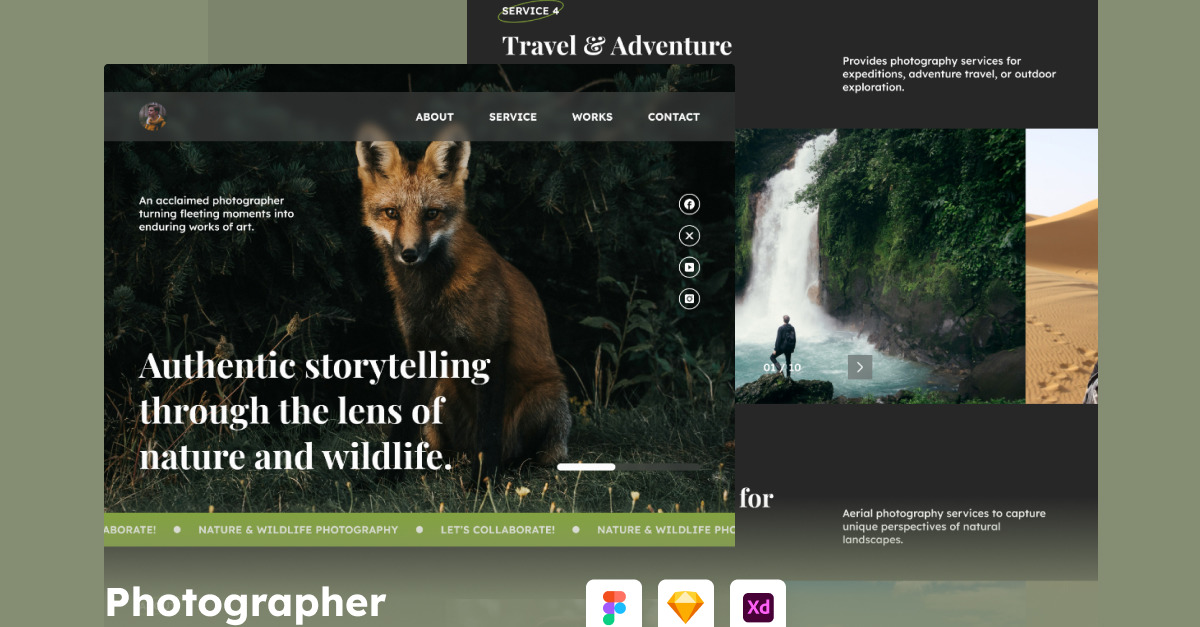Go to the SERVICE nav item

pyautogui.click(x=513, y=117)
